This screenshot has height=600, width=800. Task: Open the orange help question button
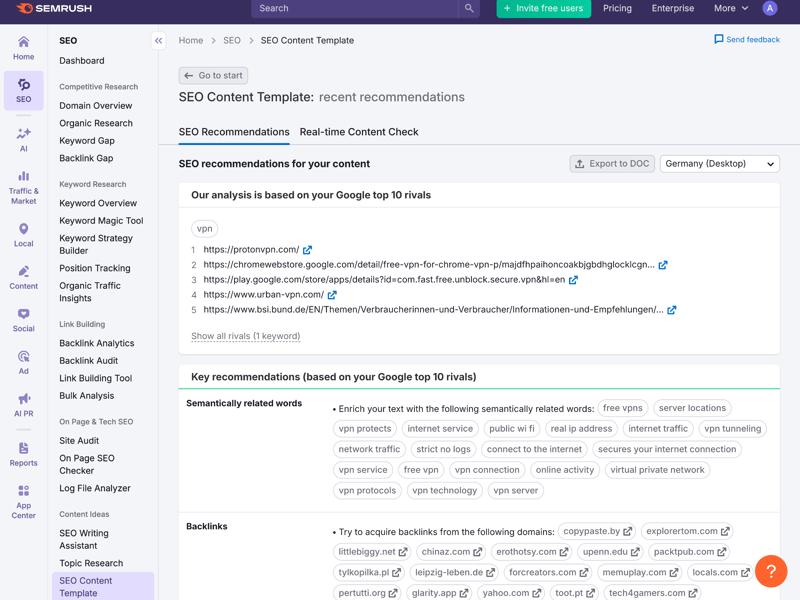(771, 571)
